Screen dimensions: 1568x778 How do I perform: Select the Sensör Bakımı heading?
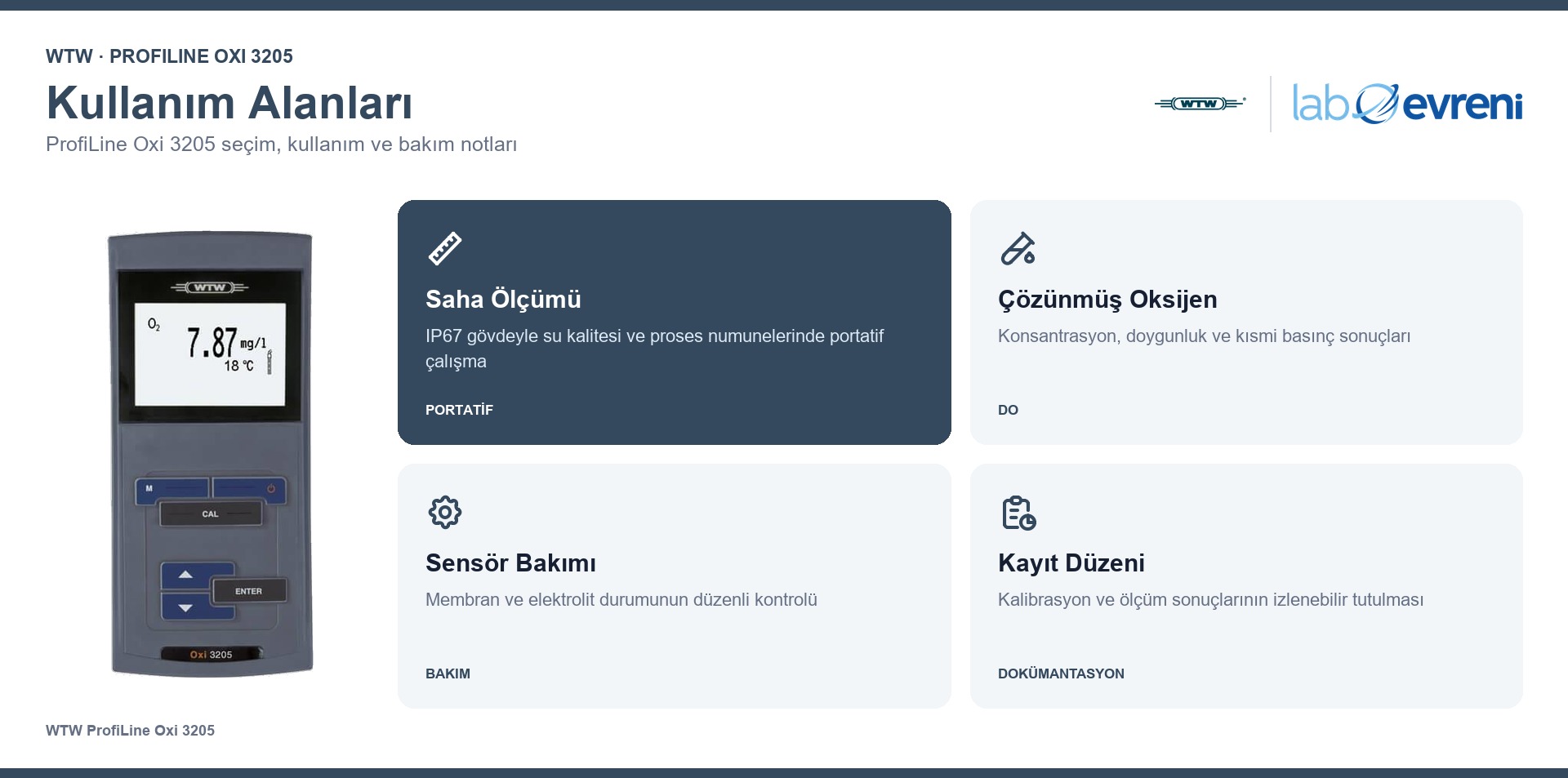point(510,563)
